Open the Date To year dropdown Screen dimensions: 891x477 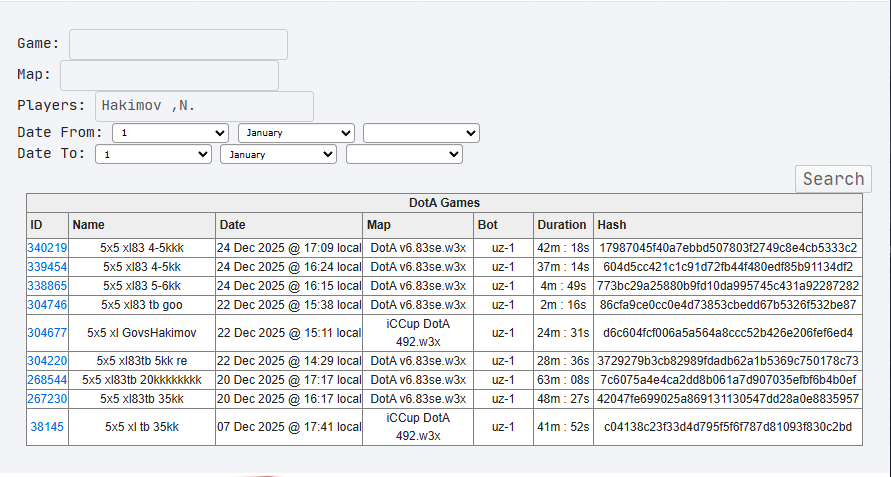404,154
